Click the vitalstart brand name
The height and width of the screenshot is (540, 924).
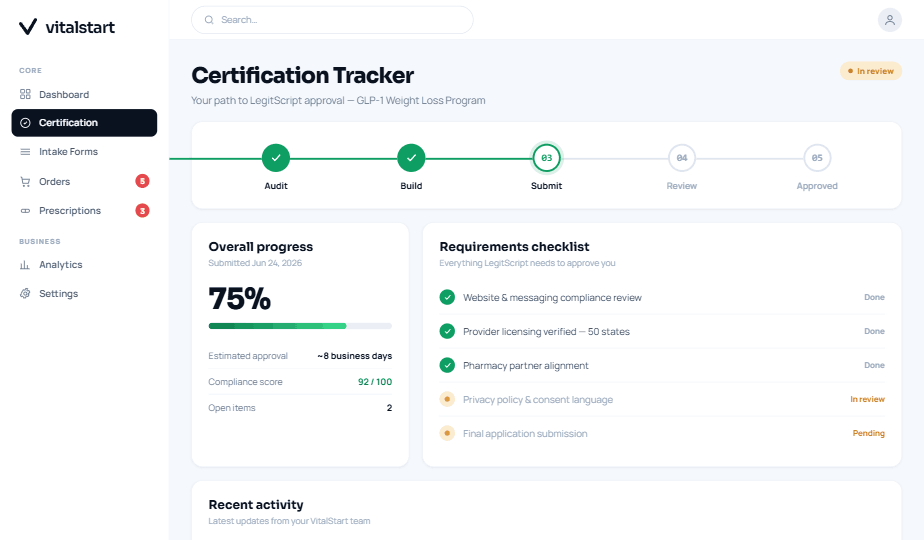pos(80,27)
